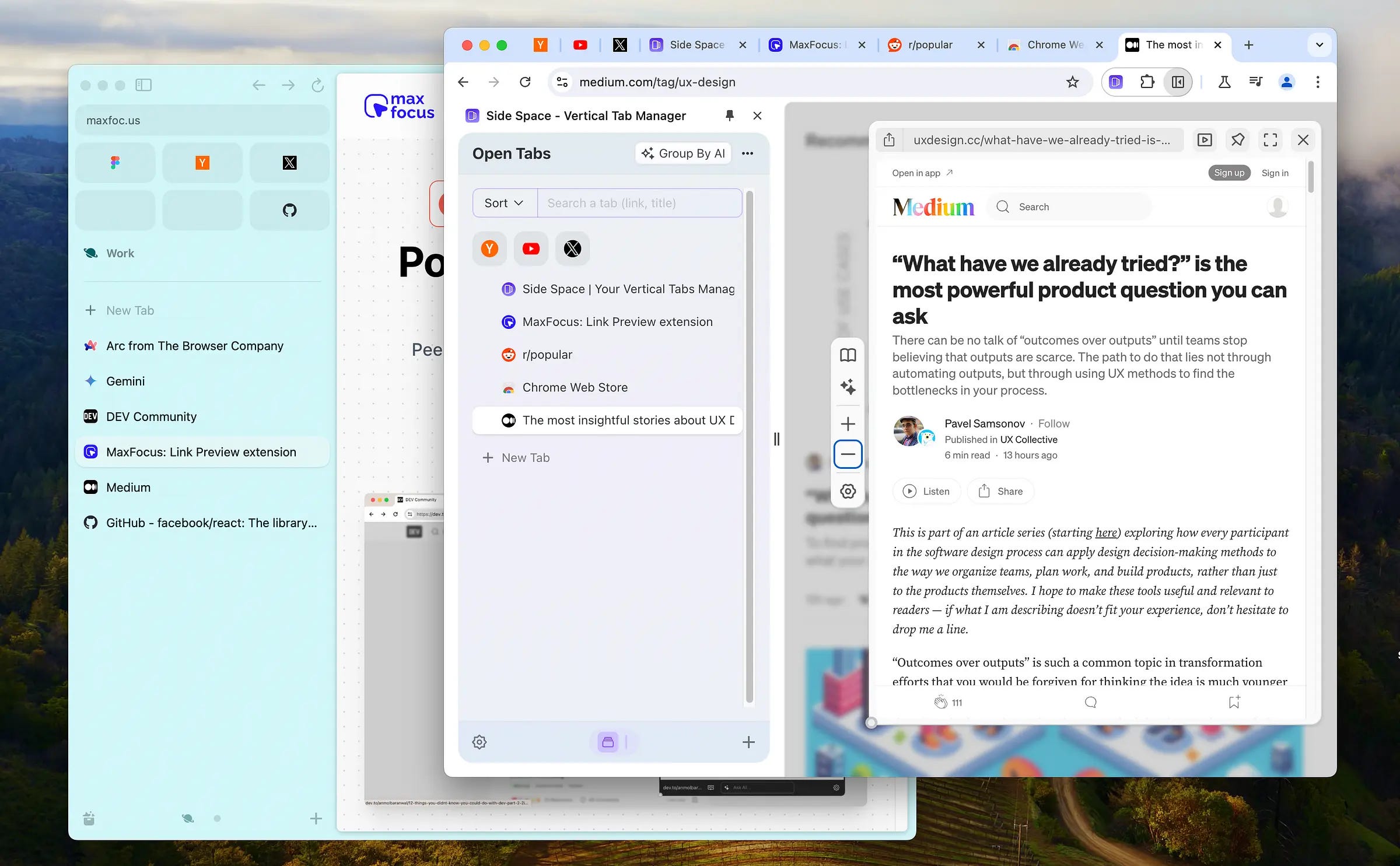Expand preview to fullscreen

pos(1270,140)
